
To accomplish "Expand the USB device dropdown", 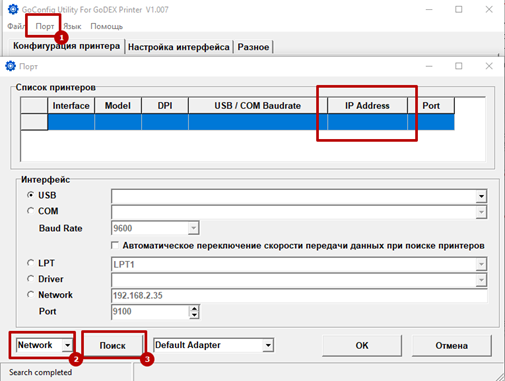I will (x=481, y=196).
